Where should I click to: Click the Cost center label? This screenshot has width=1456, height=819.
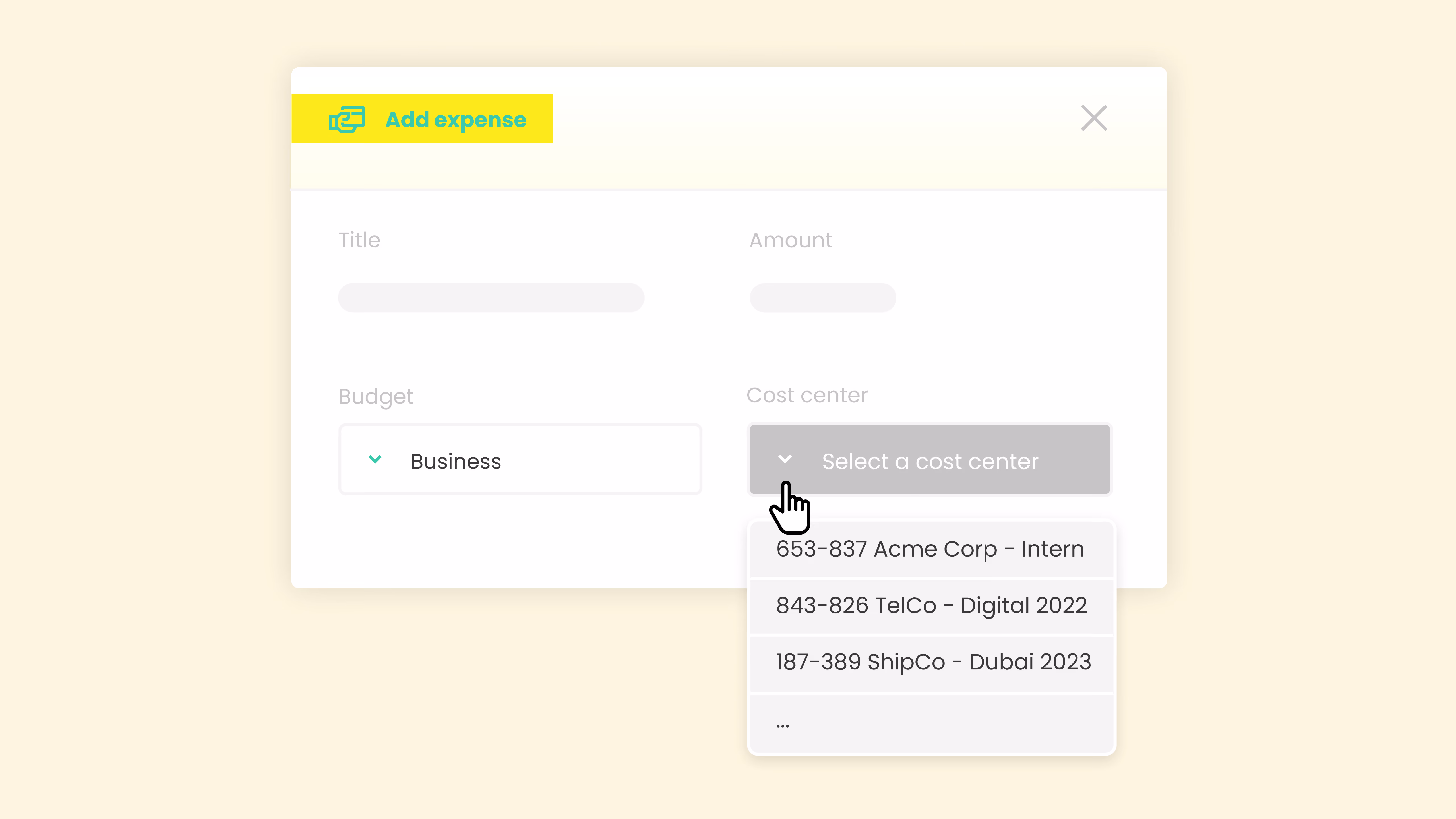(x=807, y=395)
